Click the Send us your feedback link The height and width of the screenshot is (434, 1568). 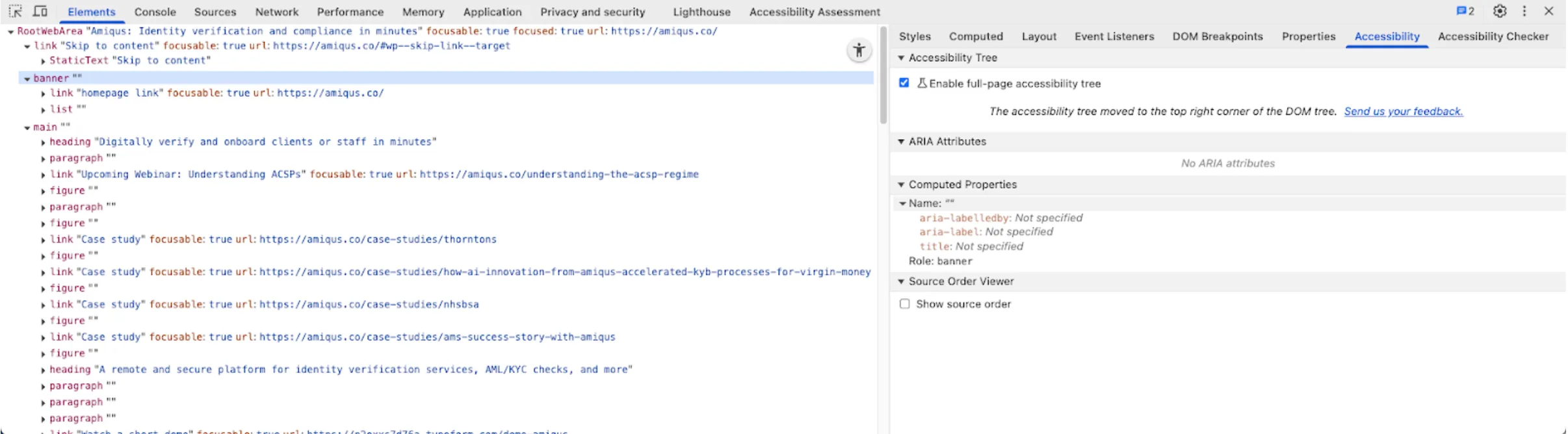(x=1403, y=111)
